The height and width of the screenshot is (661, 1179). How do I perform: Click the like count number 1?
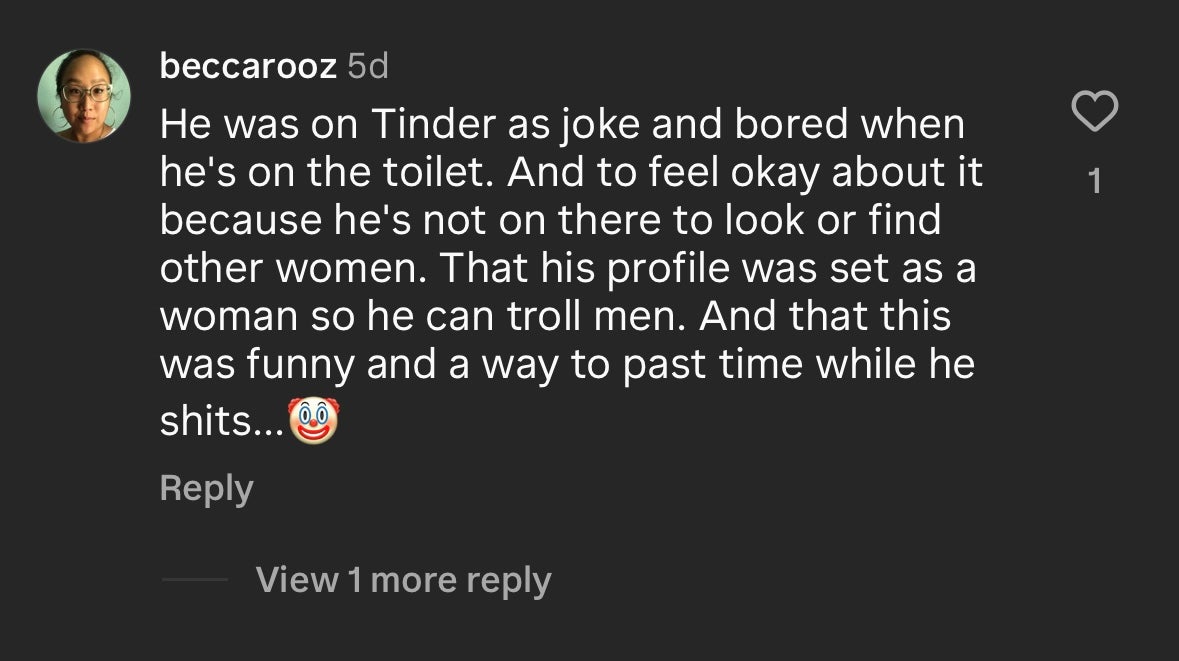coord(1094,181)
